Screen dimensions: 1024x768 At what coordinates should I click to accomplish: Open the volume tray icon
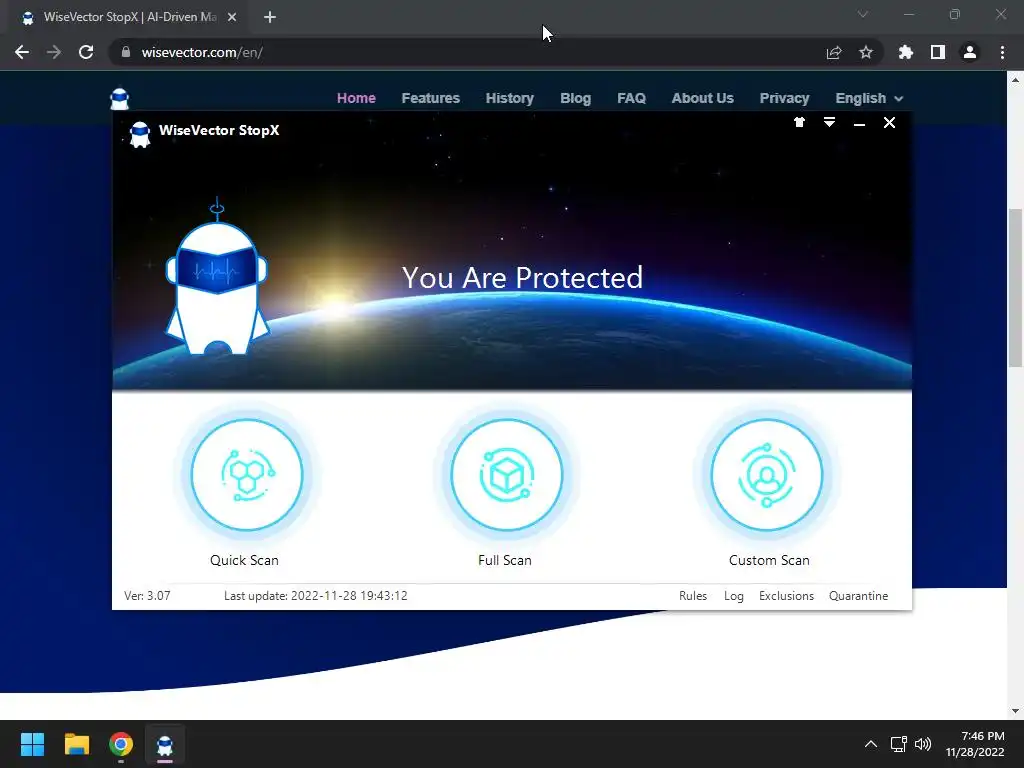pyautogui.click(x=923, y=744)
